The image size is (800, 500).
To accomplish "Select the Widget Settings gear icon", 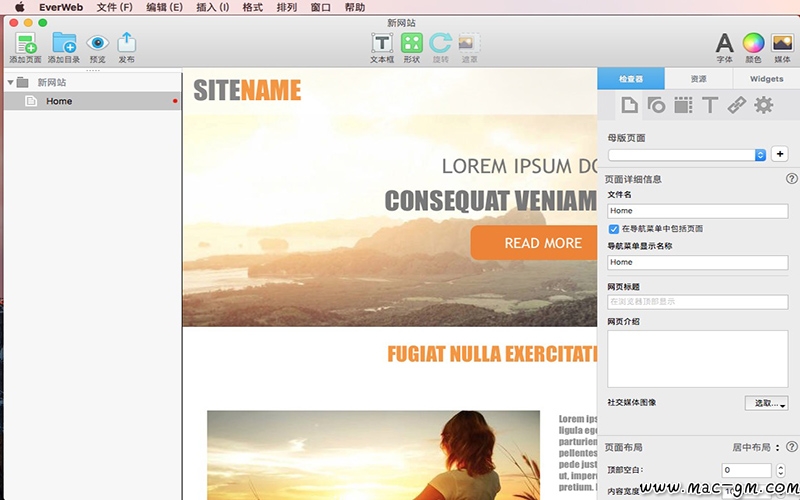I will pyautogui.click(x=763, y=106).
